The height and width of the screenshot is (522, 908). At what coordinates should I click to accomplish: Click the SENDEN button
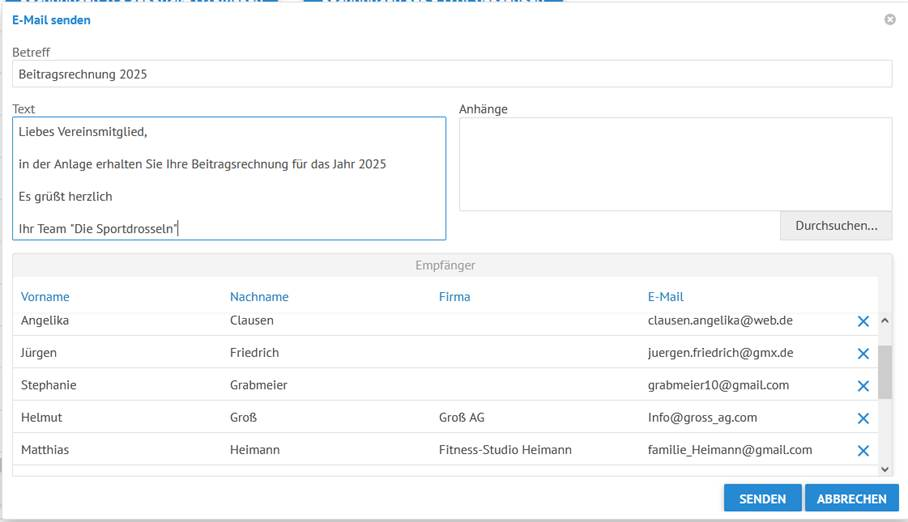(762, 498)
